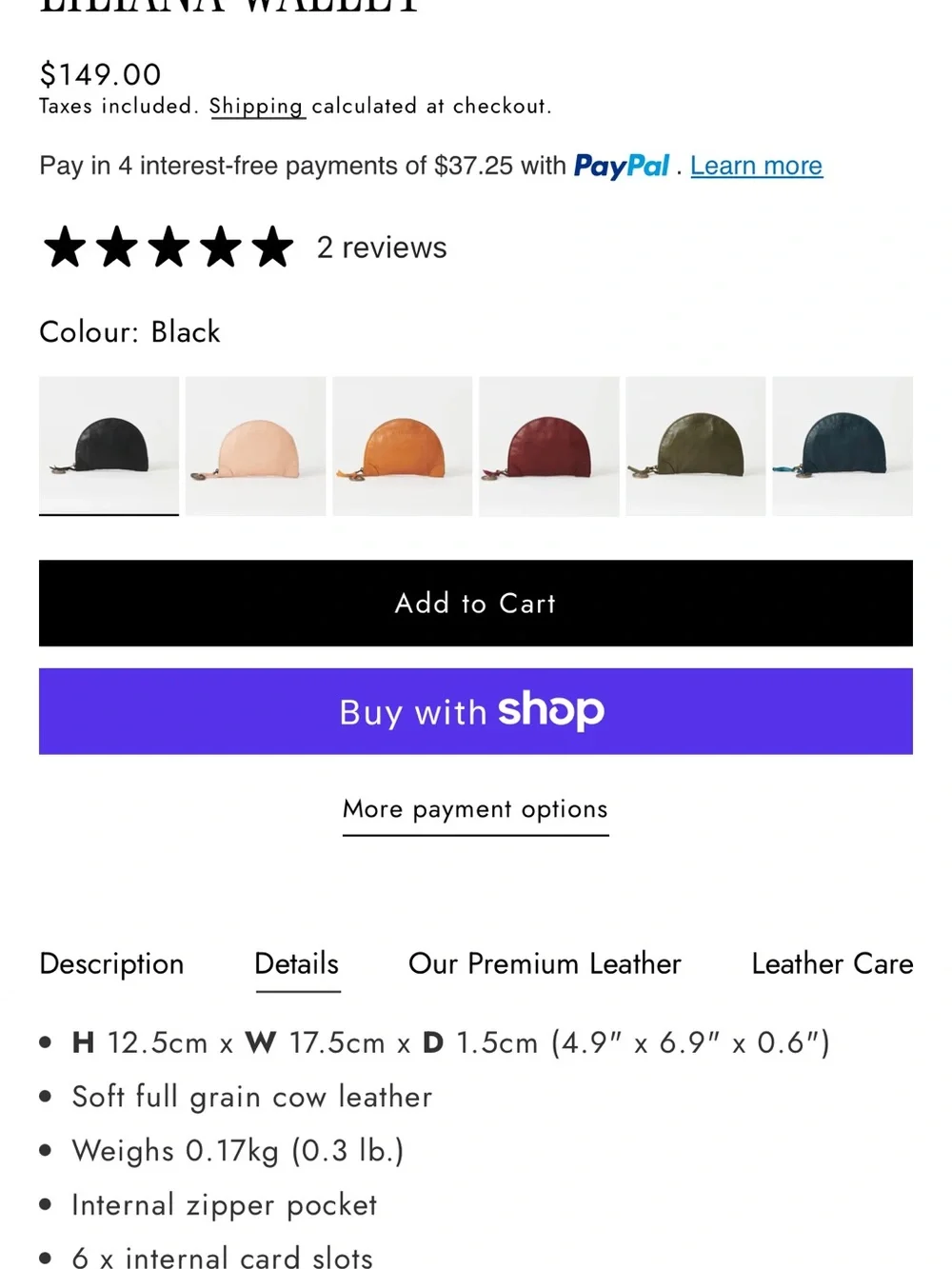Select the burgundy red wallet colour
The image size is (952, 1269).
click(x=549, y=446)
